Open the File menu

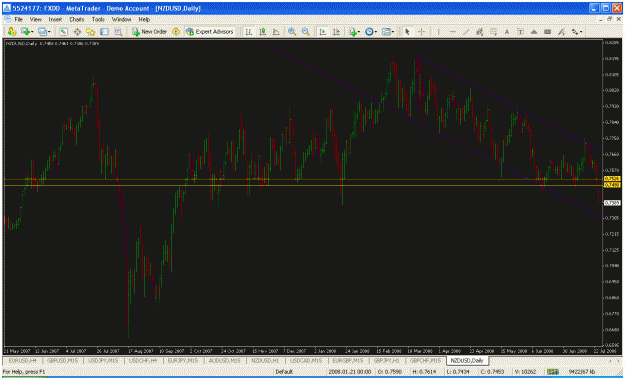[x=18, y=19]
